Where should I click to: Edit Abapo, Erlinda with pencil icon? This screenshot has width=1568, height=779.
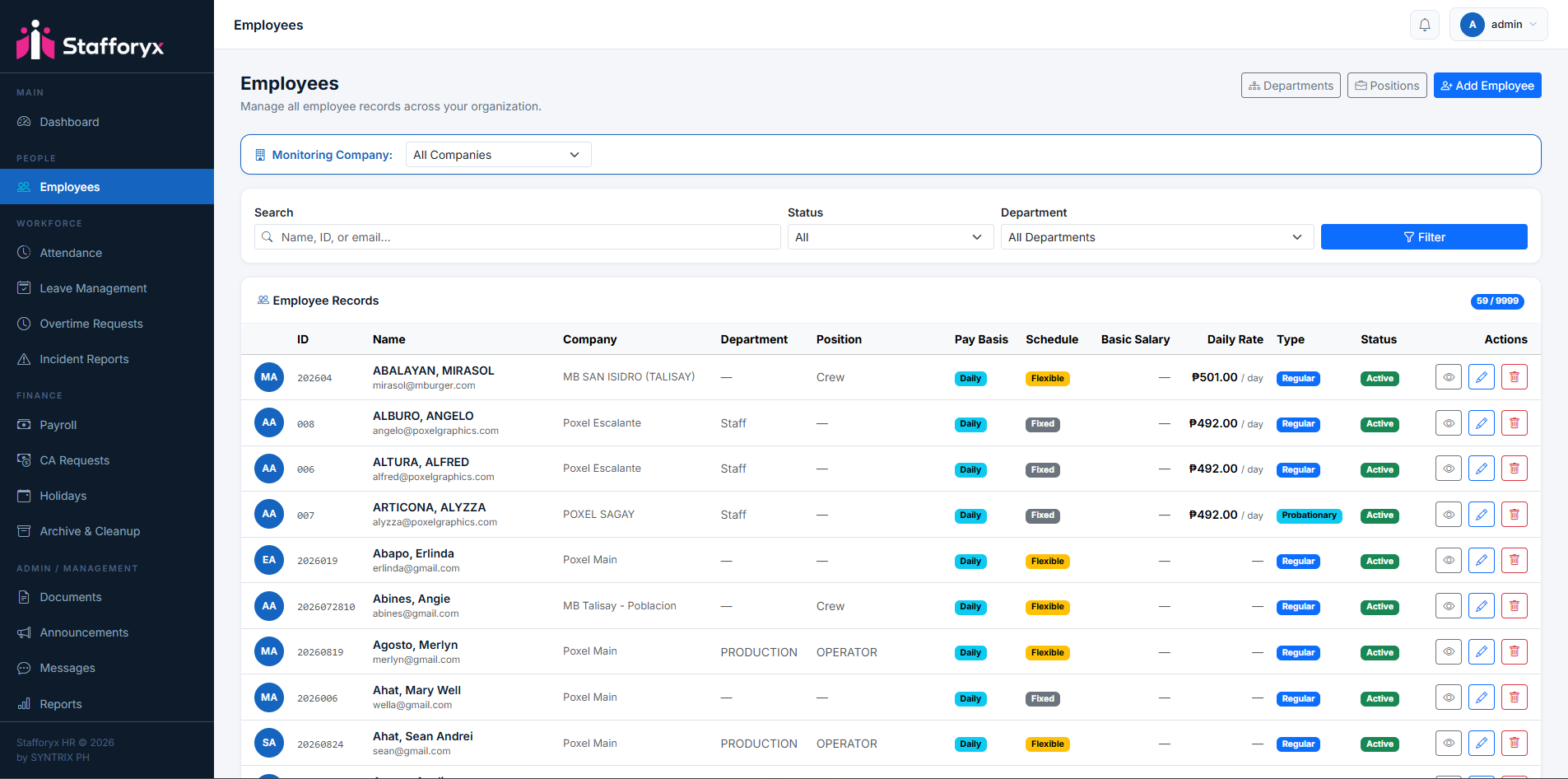coord(1482,560)
